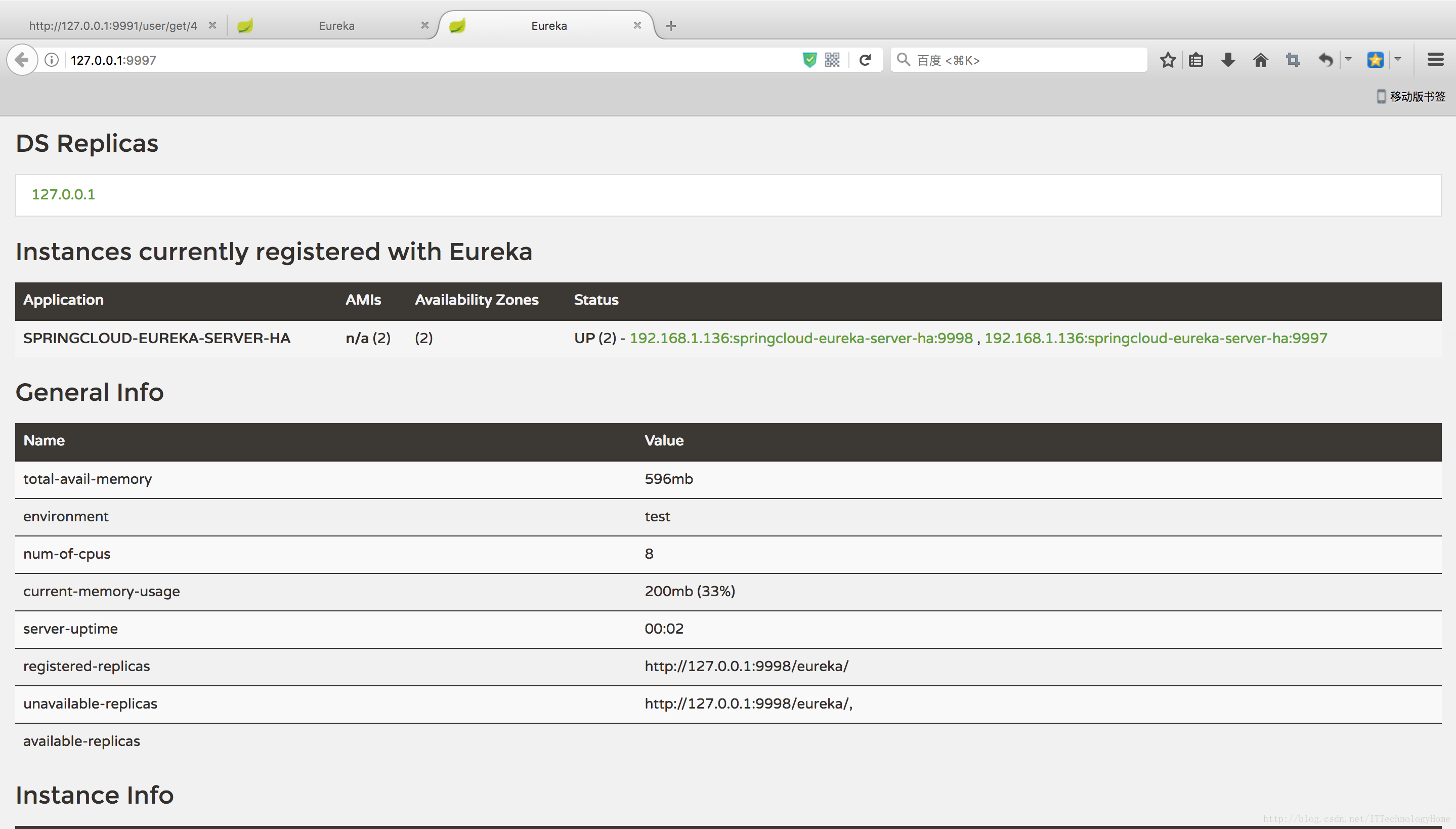Open the springcloud-eureka-server-ha:9997 instance link
Screen dimensions: 1456x829
tap(1155, 338)
